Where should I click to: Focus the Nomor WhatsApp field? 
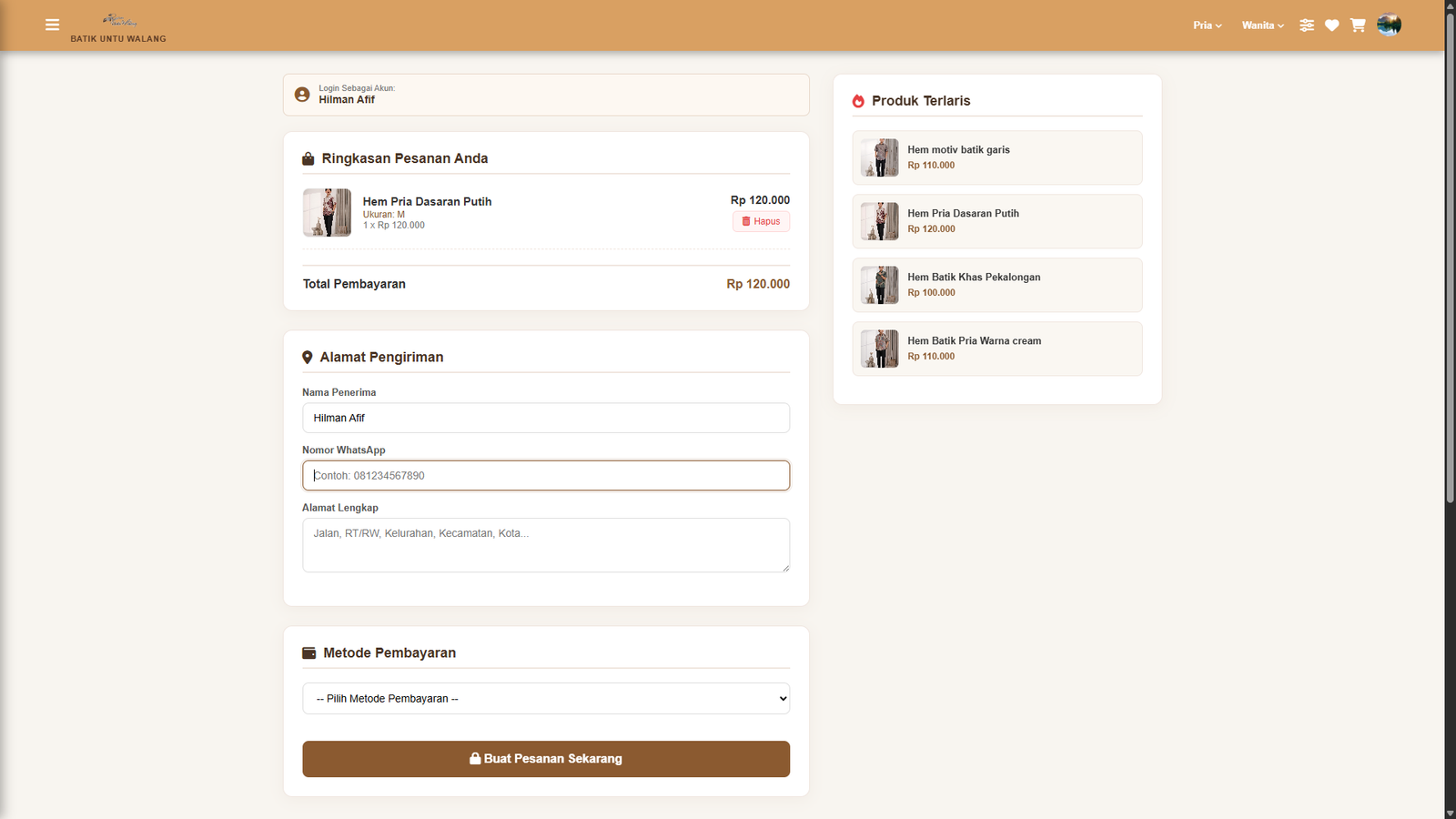[546, 475]
